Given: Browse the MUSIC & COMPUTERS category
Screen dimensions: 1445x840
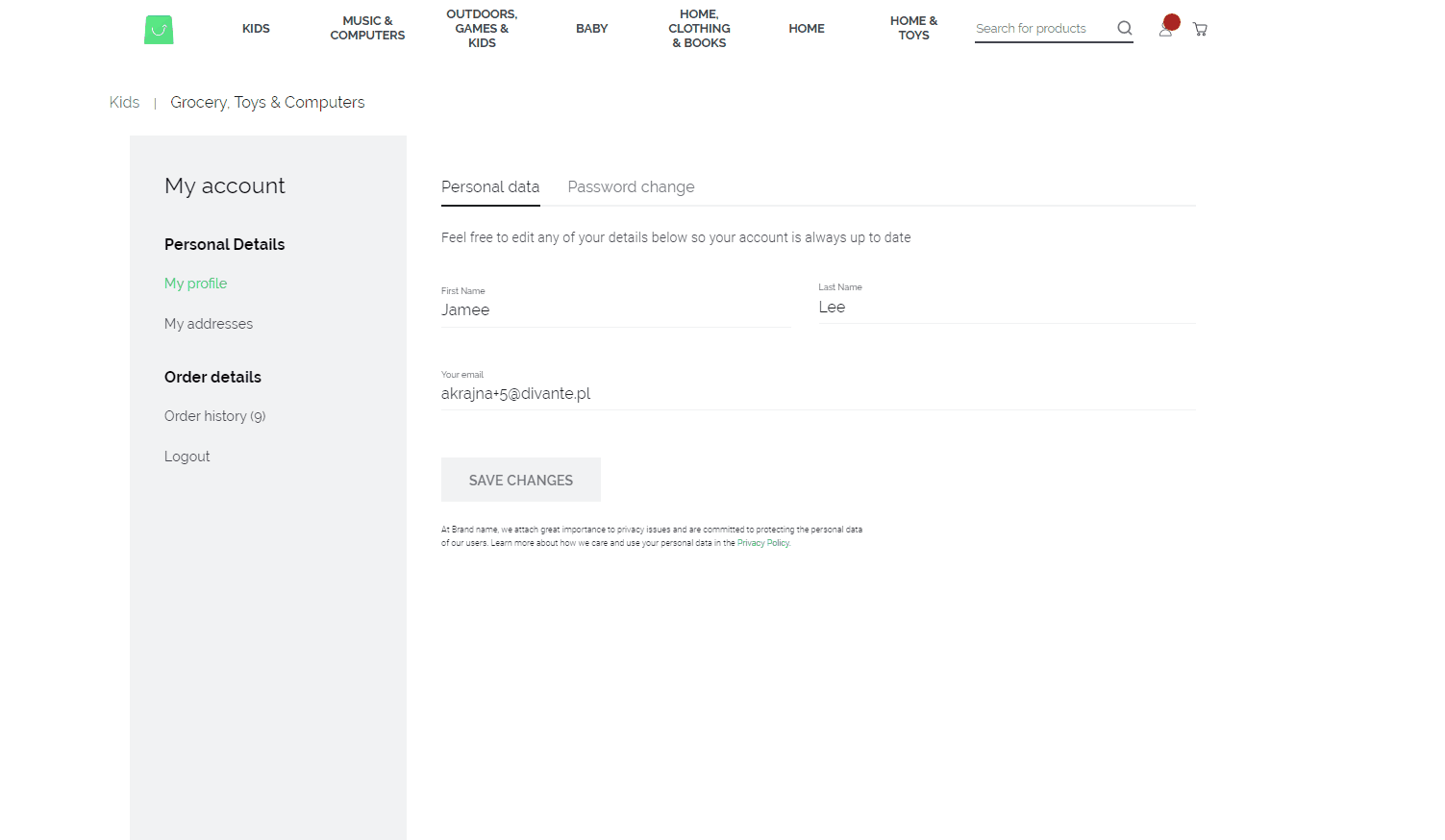Looking at the screenshot, I should point(367,28).
